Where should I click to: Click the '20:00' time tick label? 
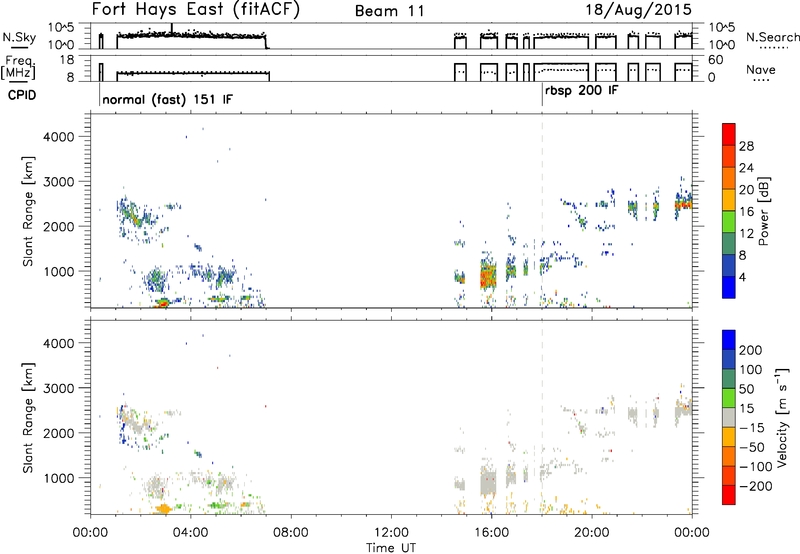(592, 533)
